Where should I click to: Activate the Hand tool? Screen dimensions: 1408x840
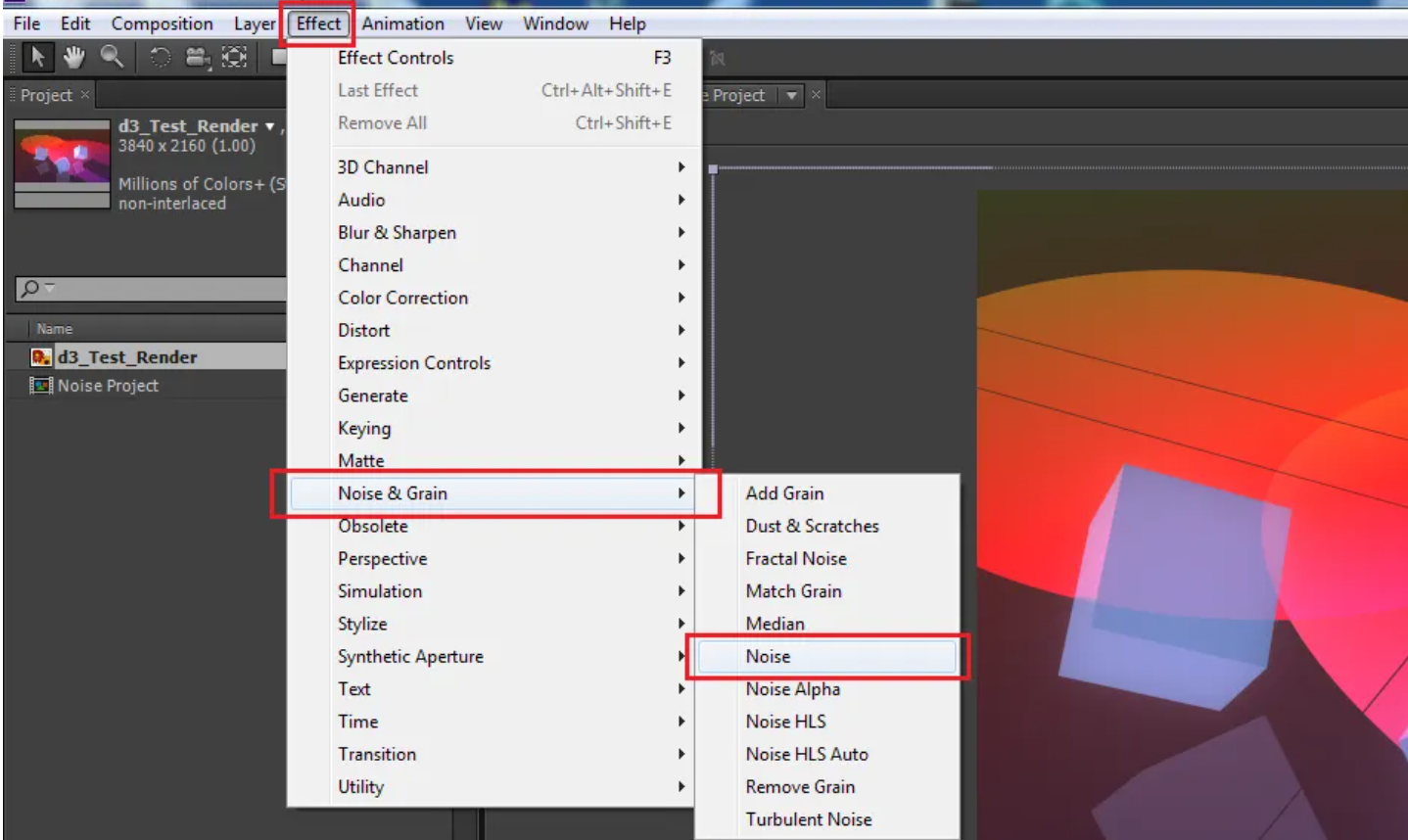click(74, 57)
